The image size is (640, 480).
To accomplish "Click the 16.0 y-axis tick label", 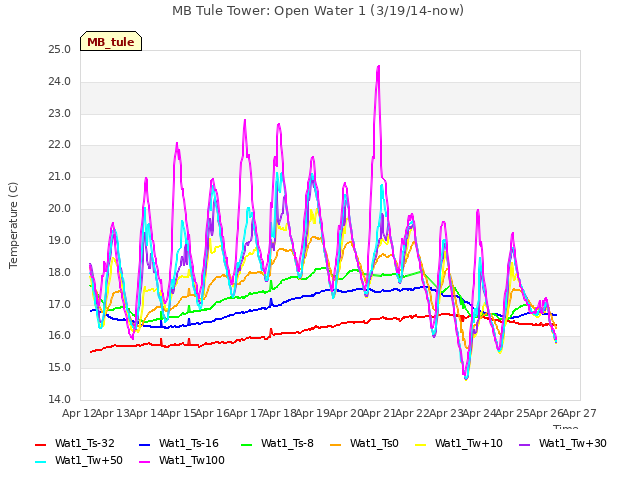I will pyautogui.click(x=60, y=336).
